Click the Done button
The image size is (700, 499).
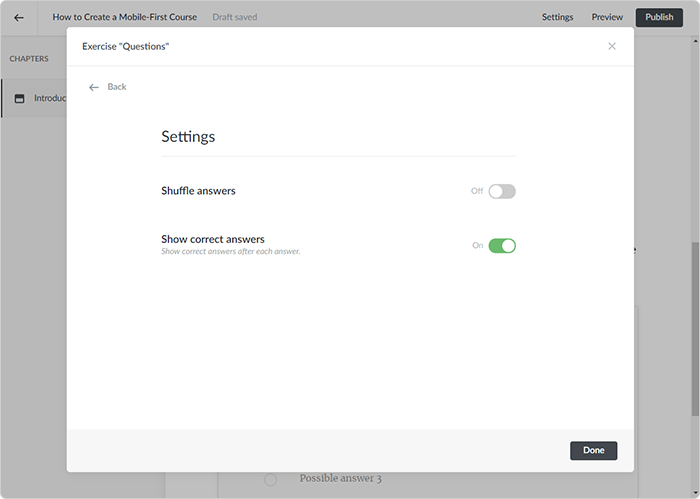[x=593, y=450]
